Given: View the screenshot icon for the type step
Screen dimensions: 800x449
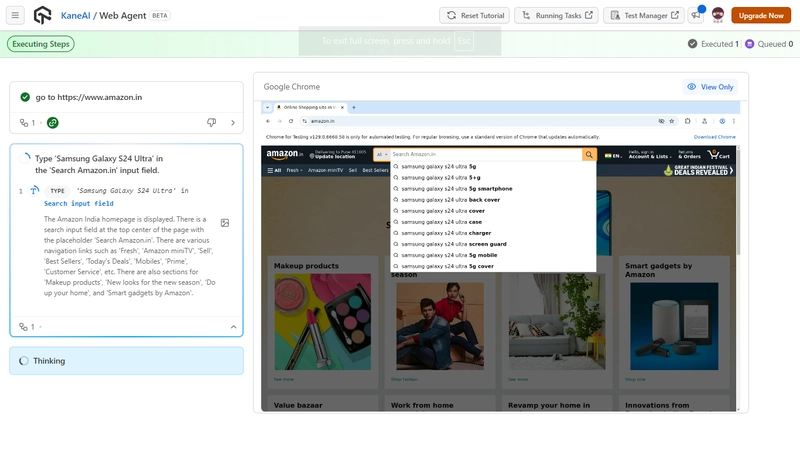Looking at the screenshot, I should click(224, 222).
